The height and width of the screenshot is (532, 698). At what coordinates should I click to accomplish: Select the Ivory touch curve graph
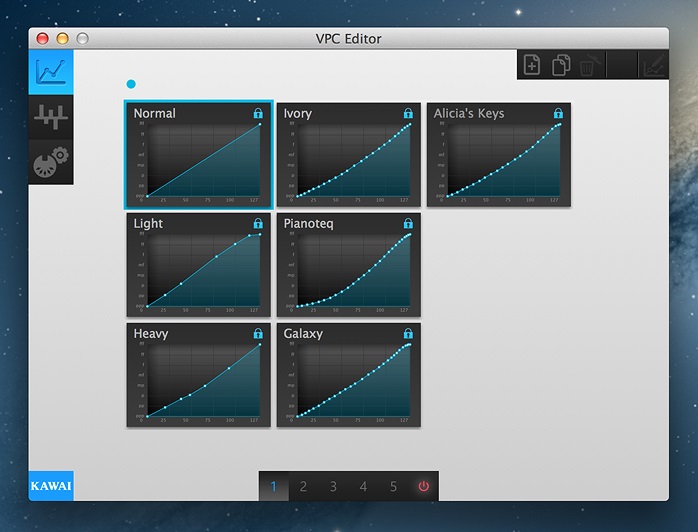pos(353,160)
